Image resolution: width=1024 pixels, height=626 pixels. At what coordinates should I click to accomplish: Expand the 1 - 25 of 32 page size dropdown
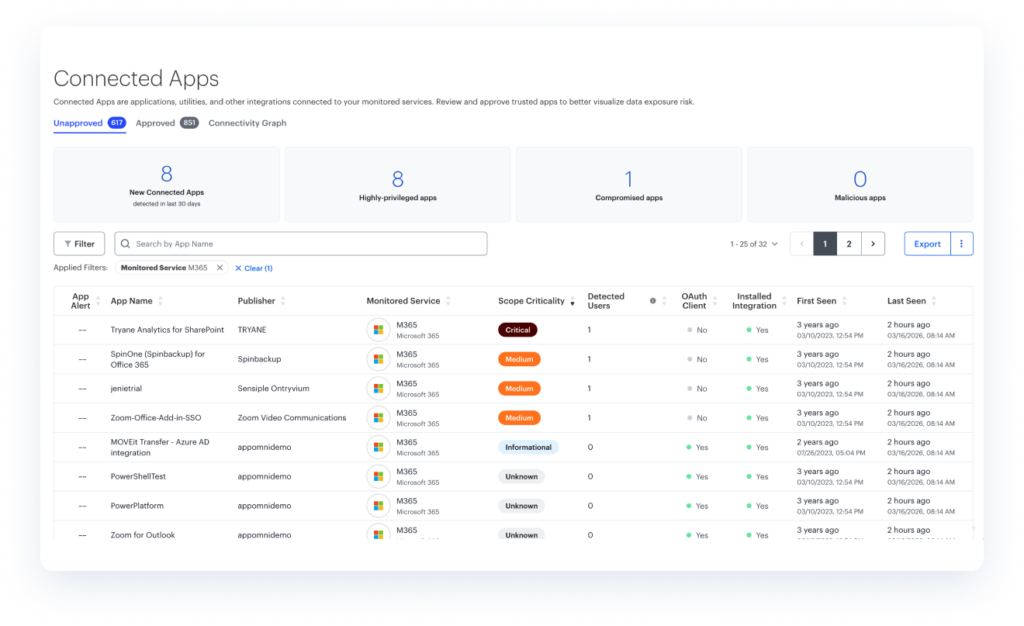tap(754, 244)
